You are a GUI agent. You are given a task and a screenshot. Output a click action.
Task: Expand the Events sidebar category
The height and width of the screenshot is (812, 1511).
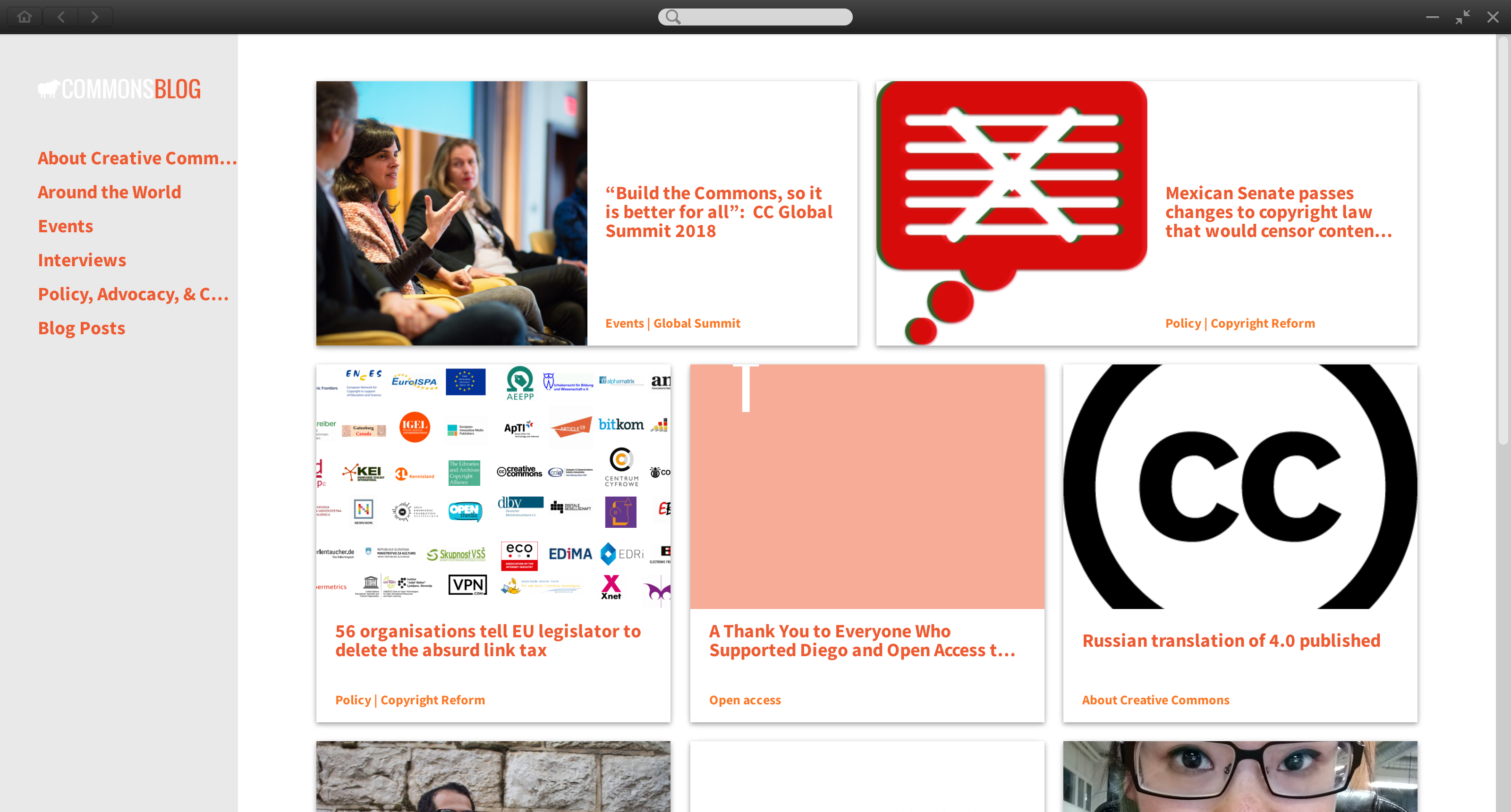65,225
